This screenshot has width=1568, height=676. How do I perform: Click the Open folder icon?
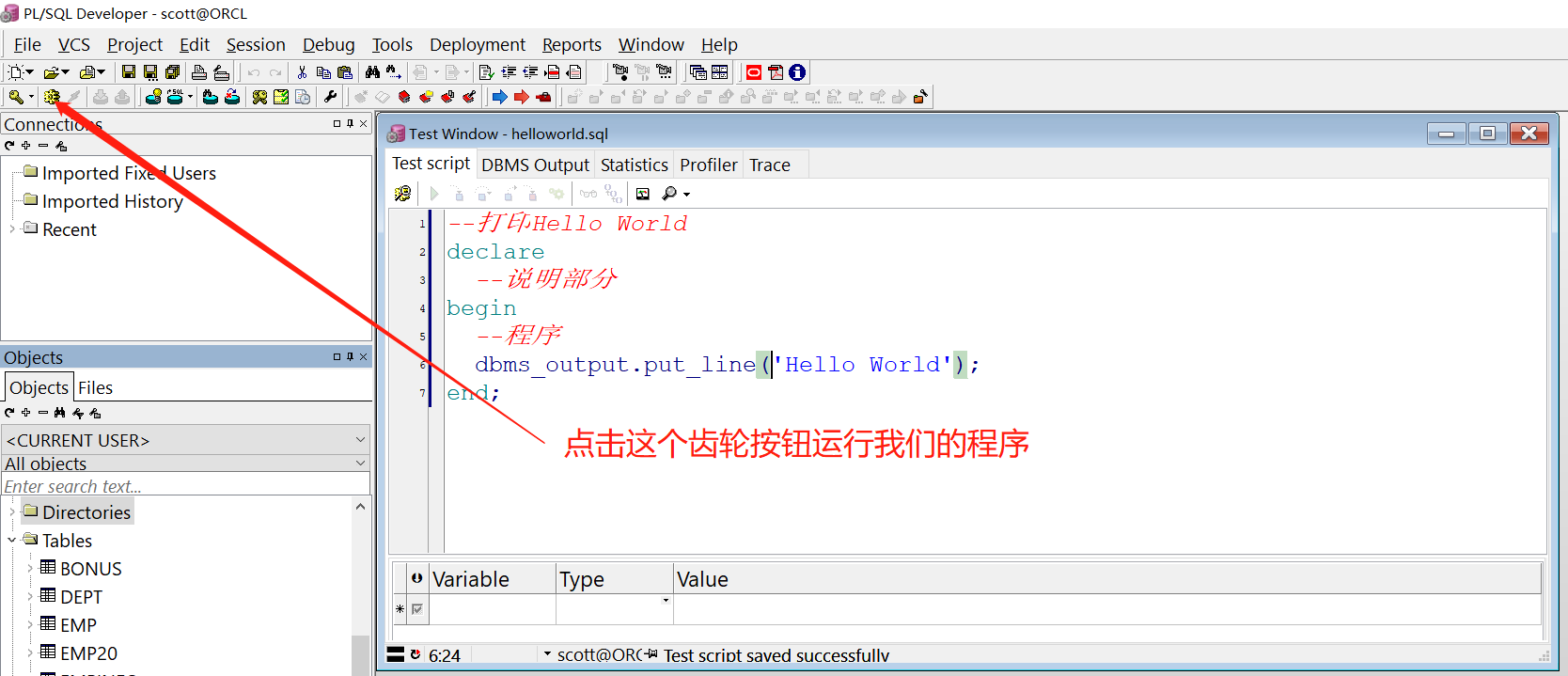click(52, 72)
